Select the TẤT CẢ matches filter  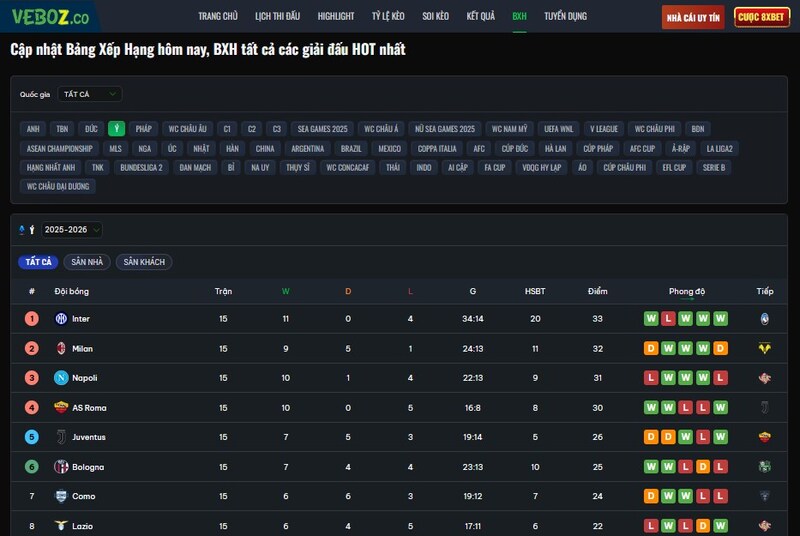point(38,262)
